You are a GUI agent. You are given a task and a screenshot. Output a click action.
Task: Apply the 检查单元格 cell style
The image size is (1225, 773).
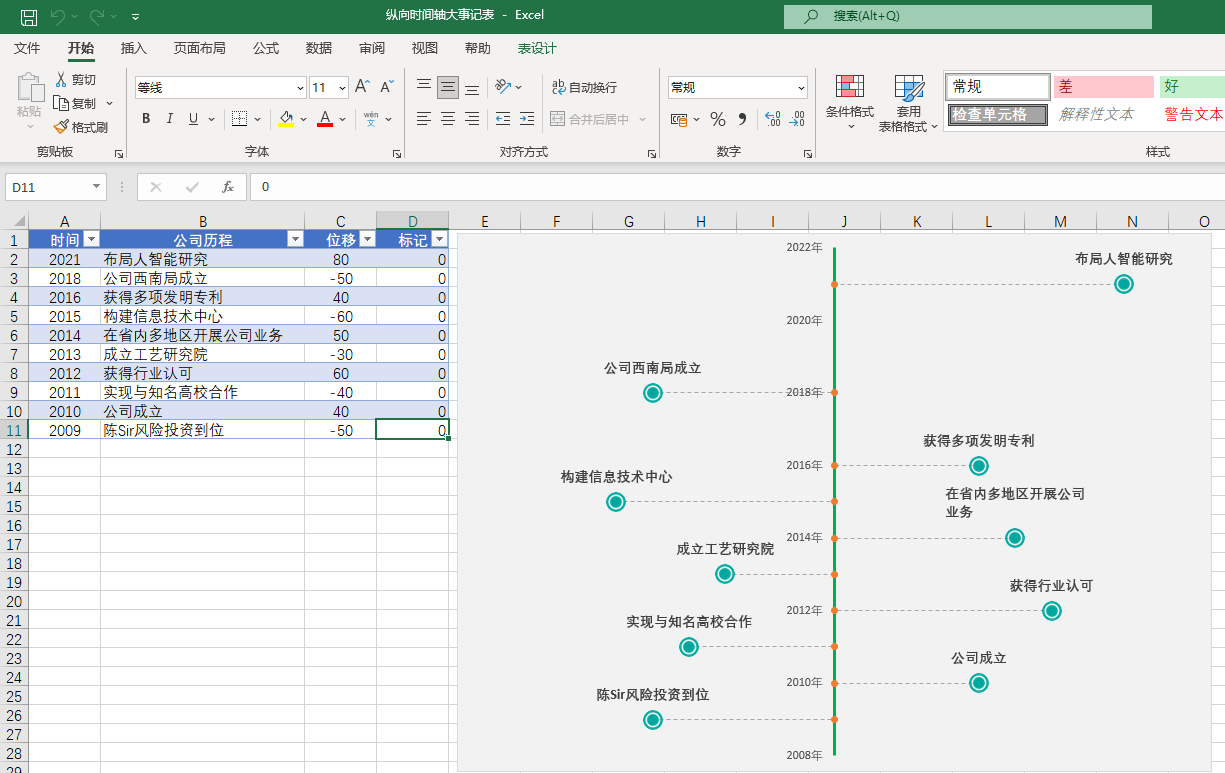[997, 115]
